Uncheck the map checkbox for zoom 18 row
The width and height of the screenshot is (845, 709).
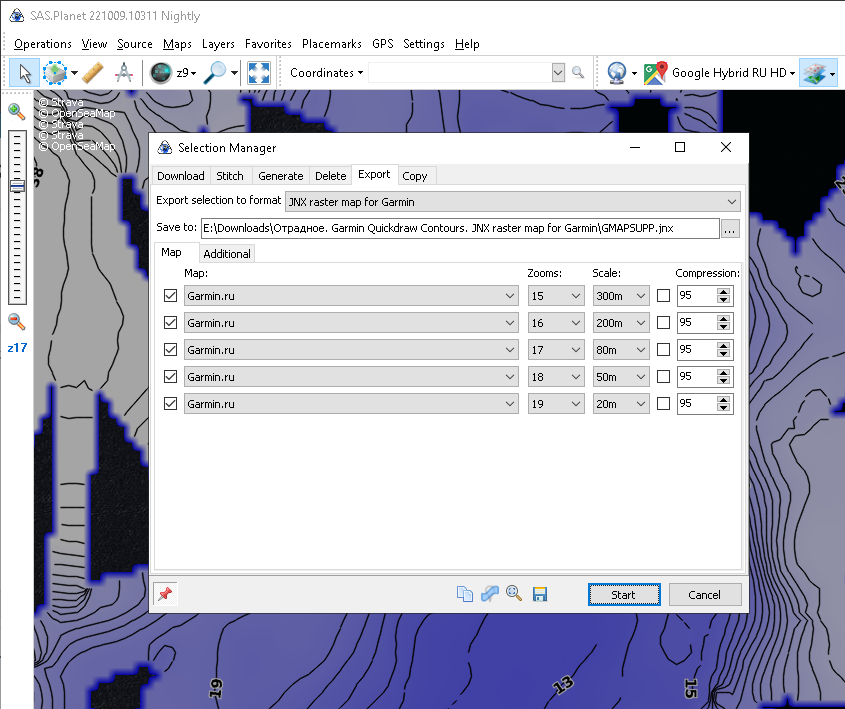pos(170,376)
